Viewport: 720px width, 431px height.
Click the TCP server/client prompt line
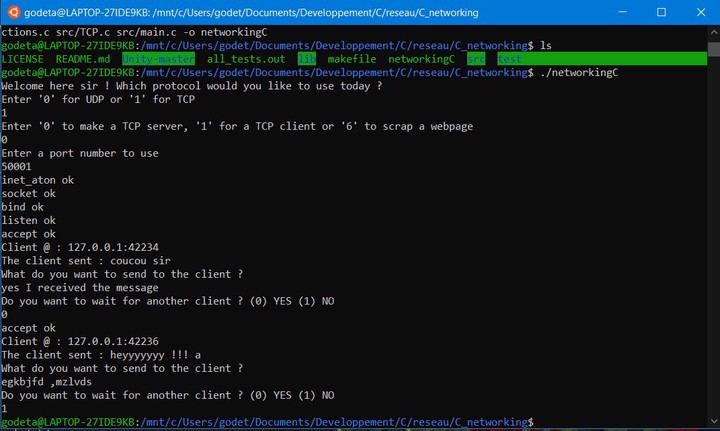[x=237, y=126]
